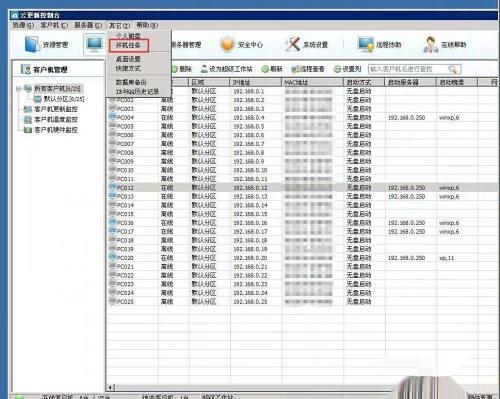Click the 所有客户机 network icon

(x=28, y=89)
